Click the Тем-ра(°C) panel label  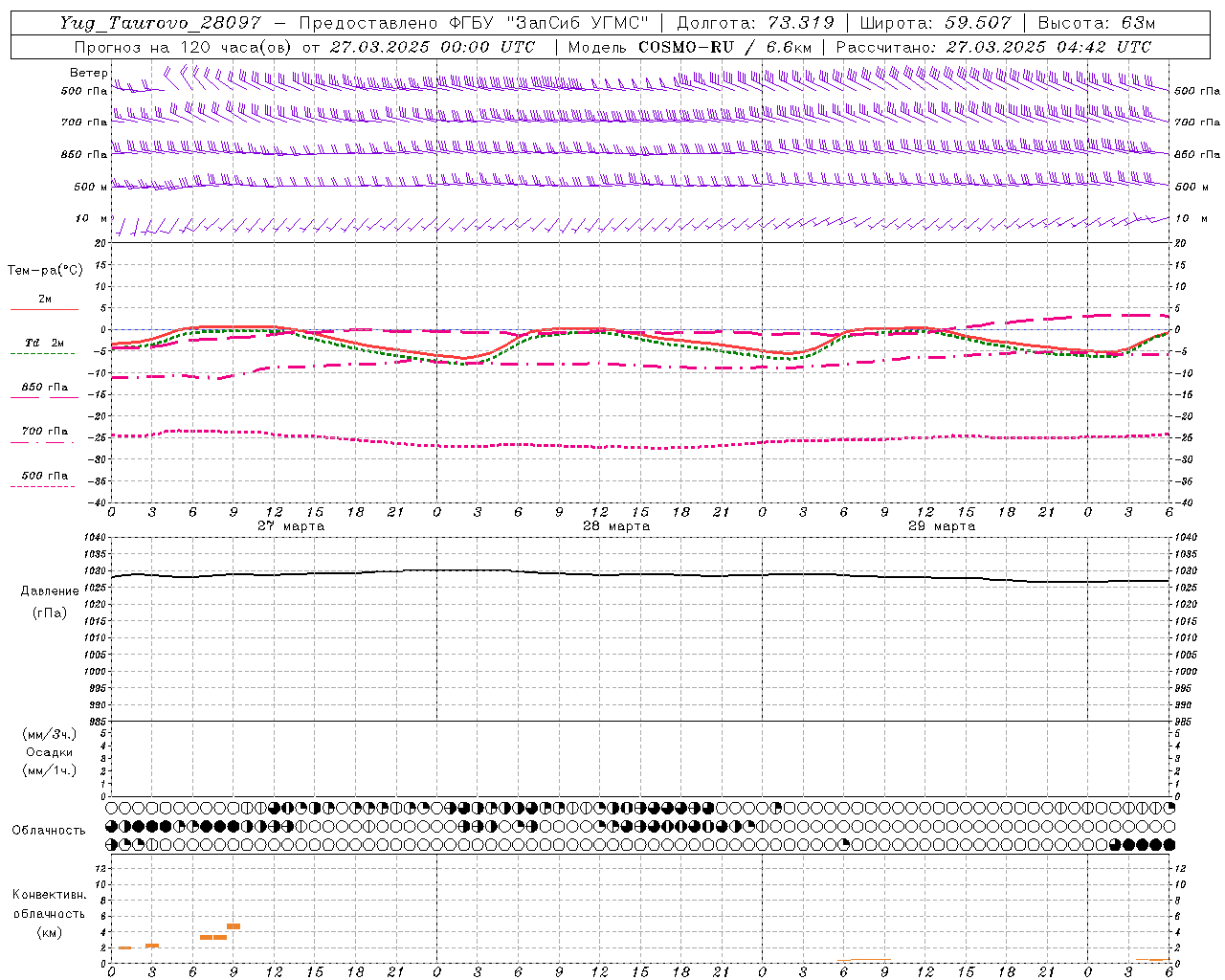click(45, 271)
